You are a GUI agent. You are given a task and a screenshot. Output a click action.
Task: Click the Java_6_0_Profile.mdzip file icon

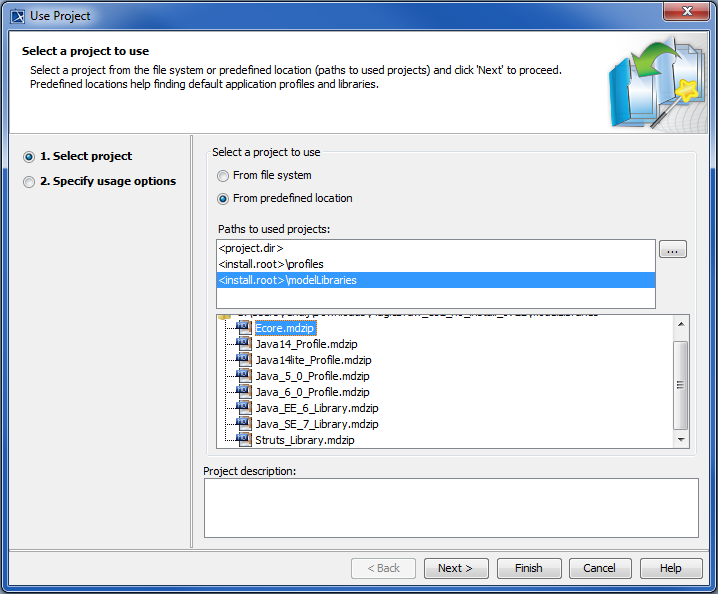244,392
